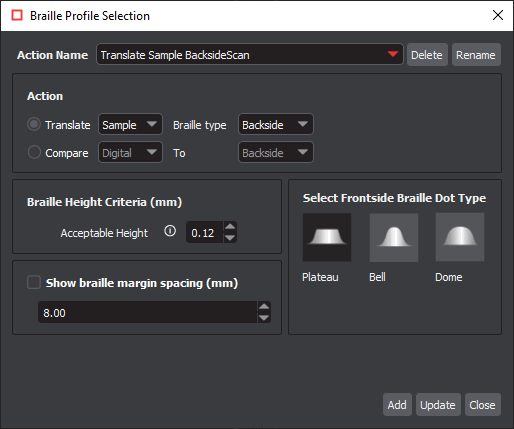Click the Rename button
The height and width of the screenshot is (429, 514).
(476, 55)
